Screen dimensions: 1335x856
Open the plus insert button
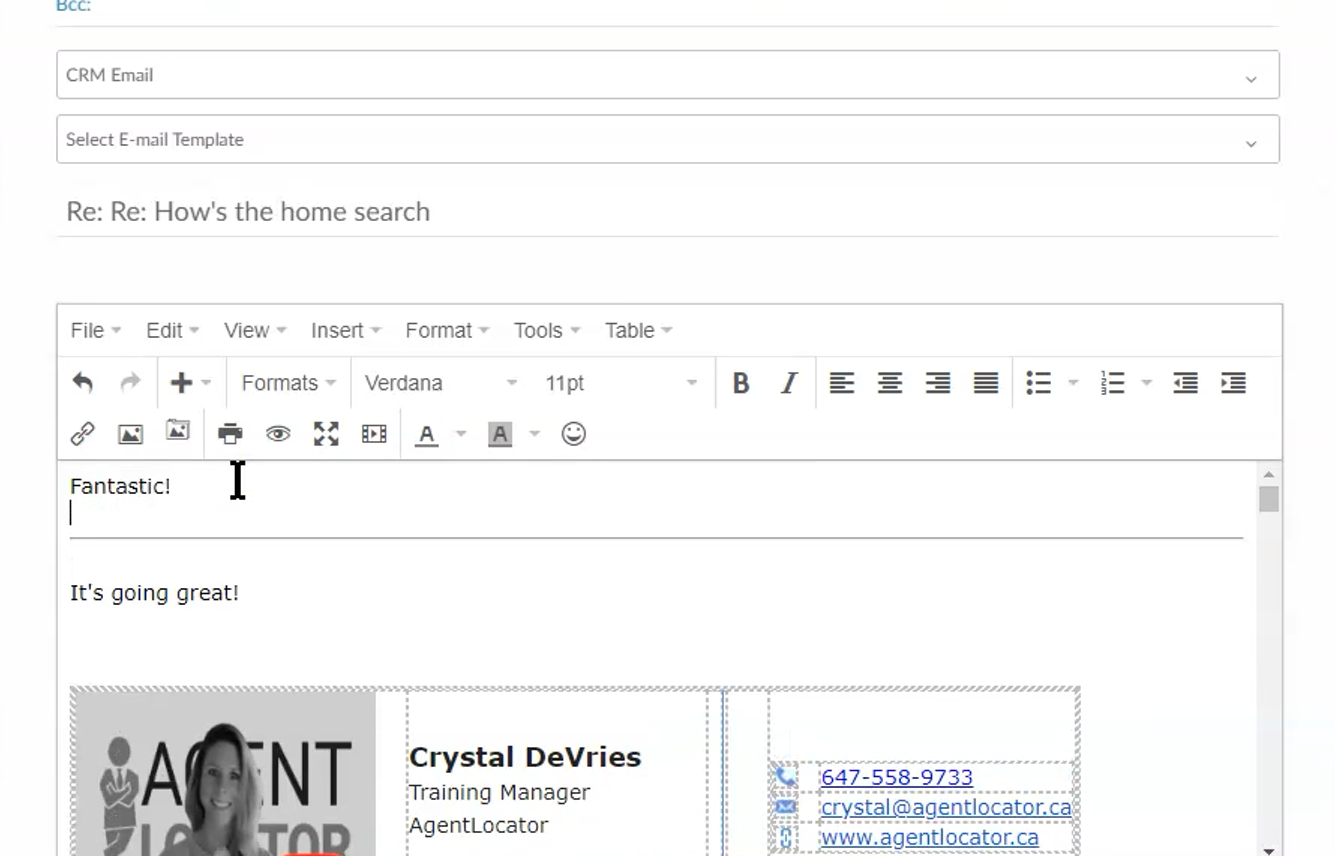point(181,383)
